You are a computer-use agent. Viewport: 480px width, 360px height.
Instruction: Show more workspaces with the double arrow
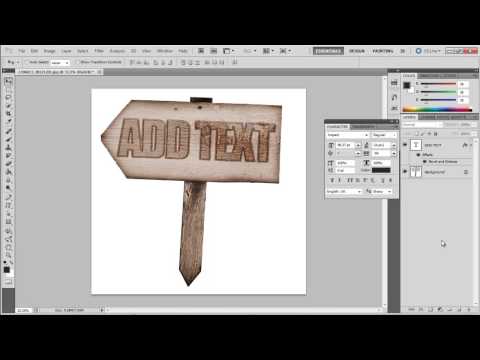(402, 51)
